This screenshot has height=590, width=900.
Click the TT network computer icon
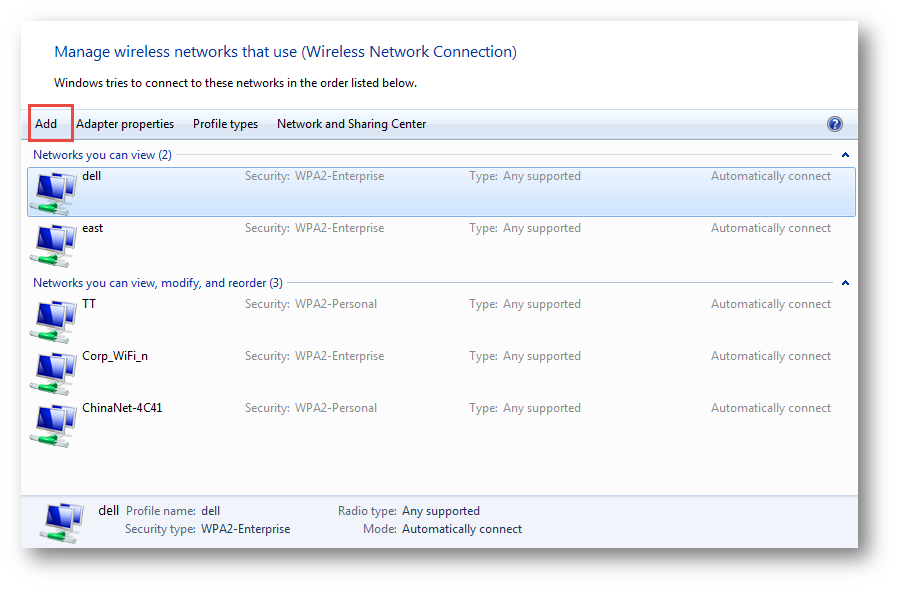click(x=53, y=321)
